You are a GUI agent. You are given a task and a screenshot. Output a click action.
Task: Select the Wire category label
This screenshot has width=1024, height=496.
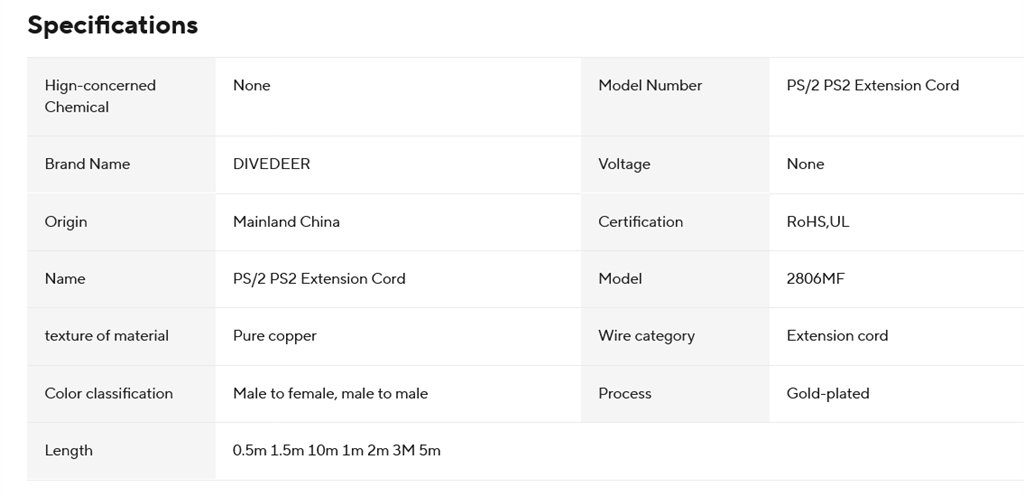(646, 336)
